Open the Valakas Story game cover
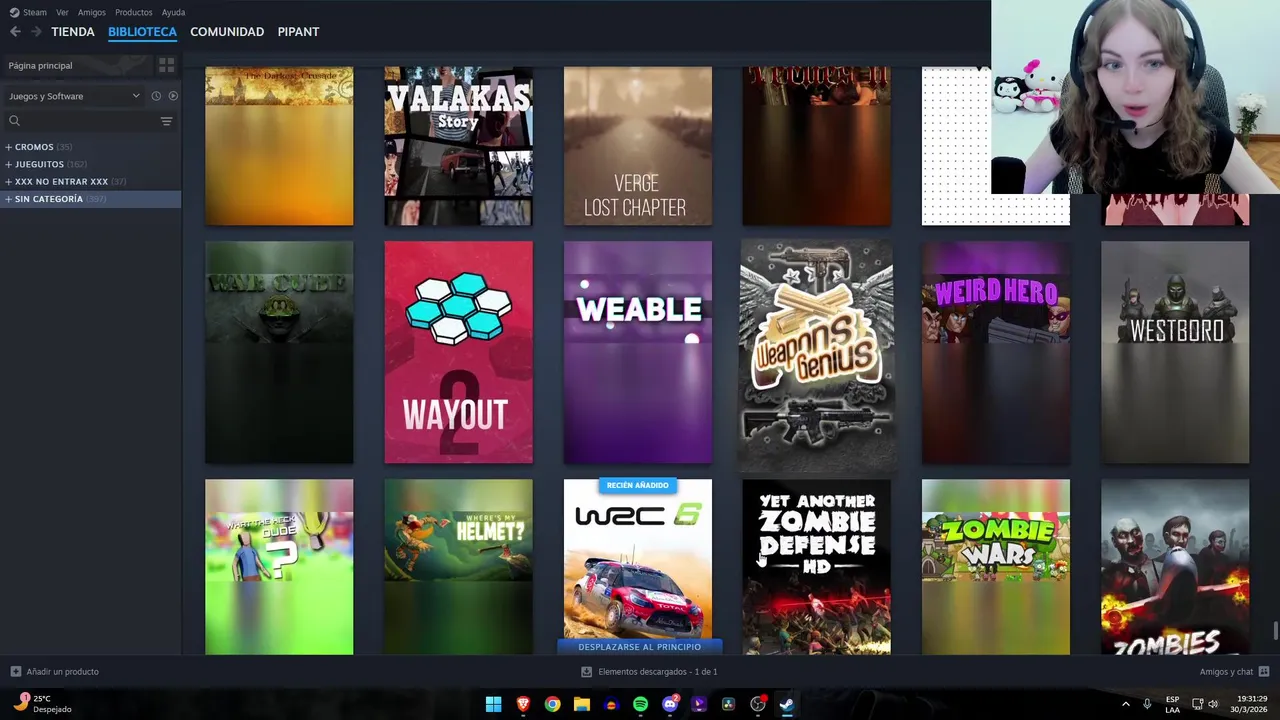The width and height of the screenshot is (1280, 720). coord(458,146)
